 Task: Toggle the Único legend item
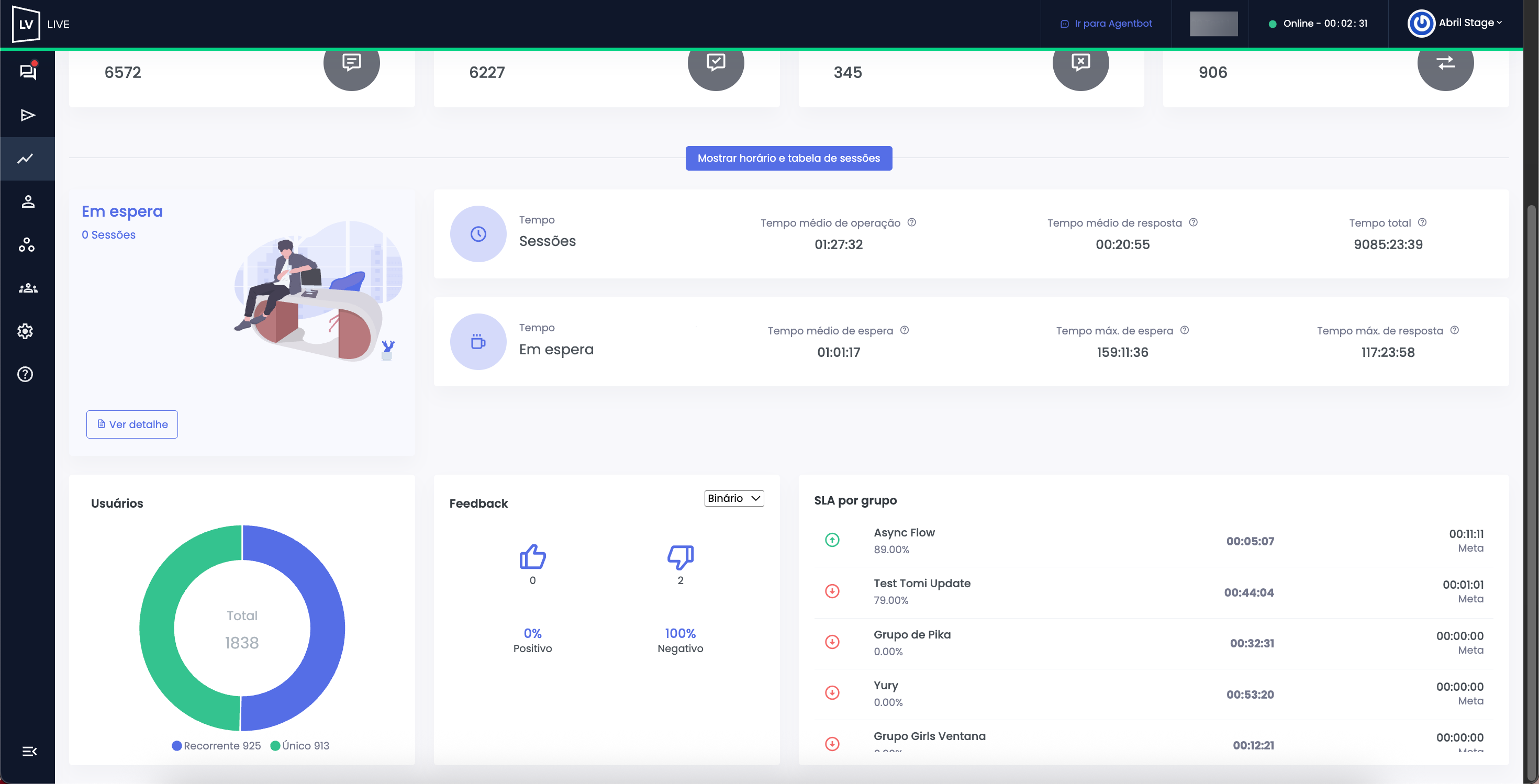pyautogui.click(x=300, y=746)
